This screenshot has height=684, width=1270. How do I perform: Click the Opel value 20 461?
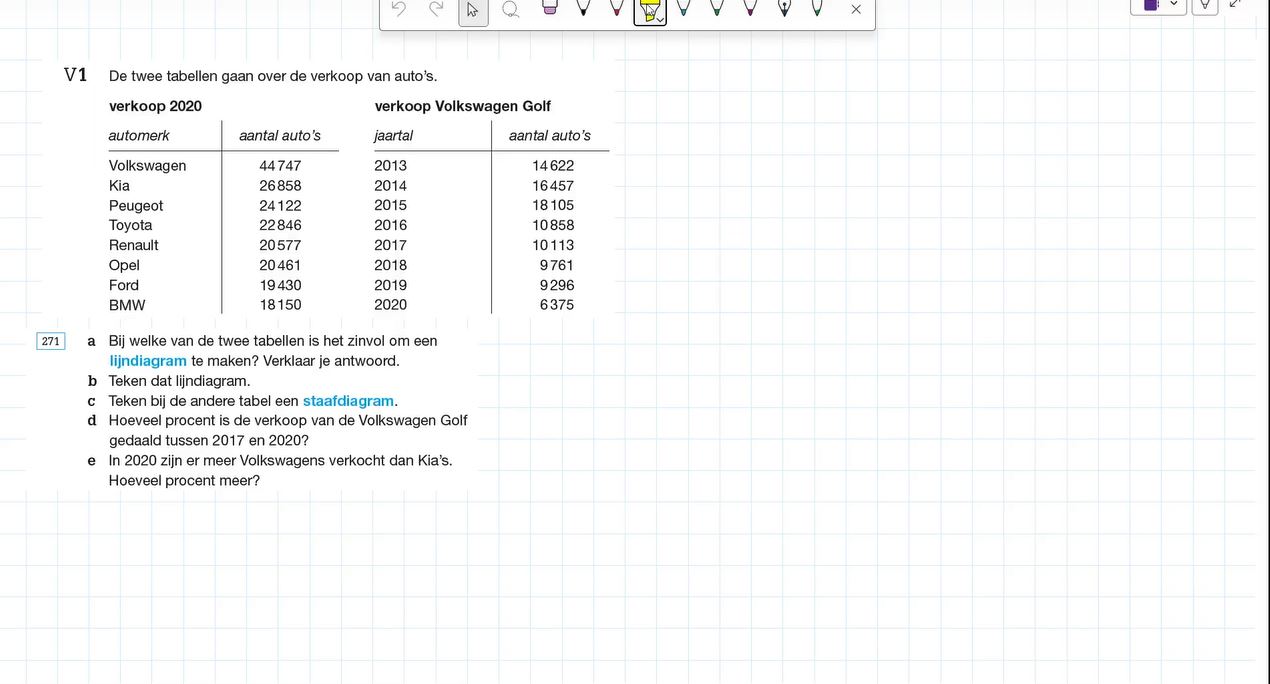pos(280,265)
